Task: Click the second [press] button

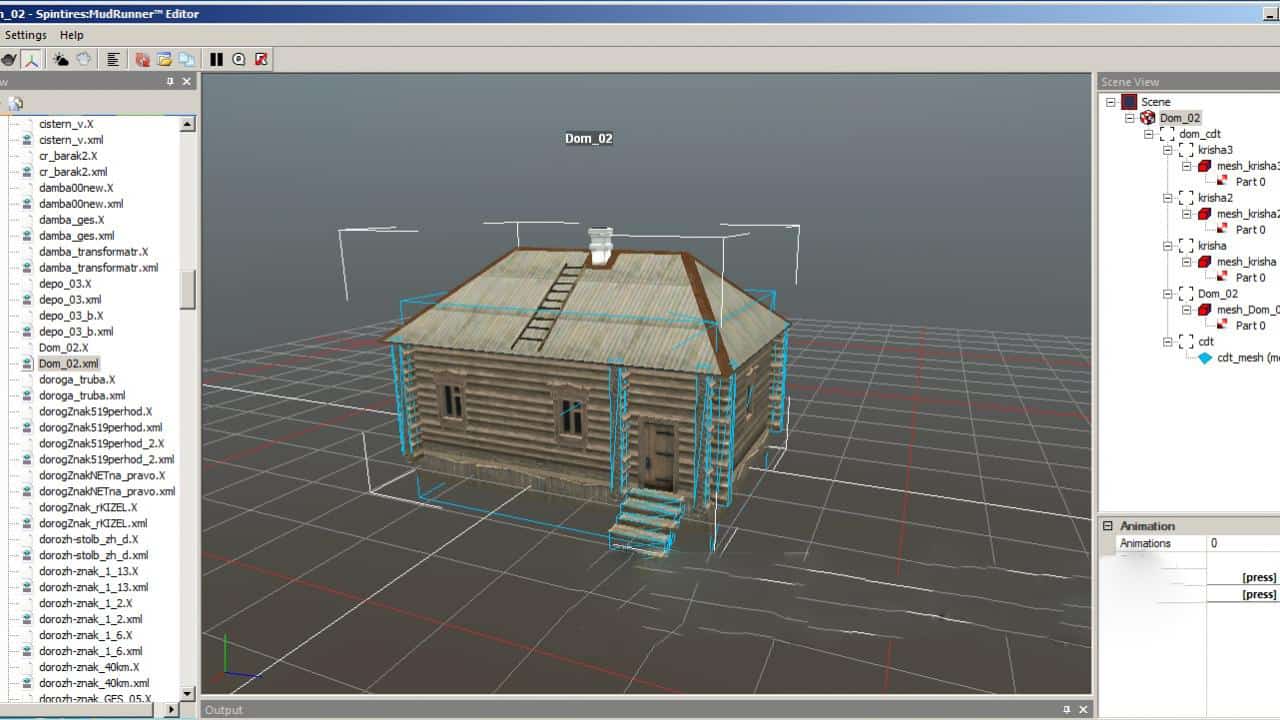Action: coord(1258,594)
